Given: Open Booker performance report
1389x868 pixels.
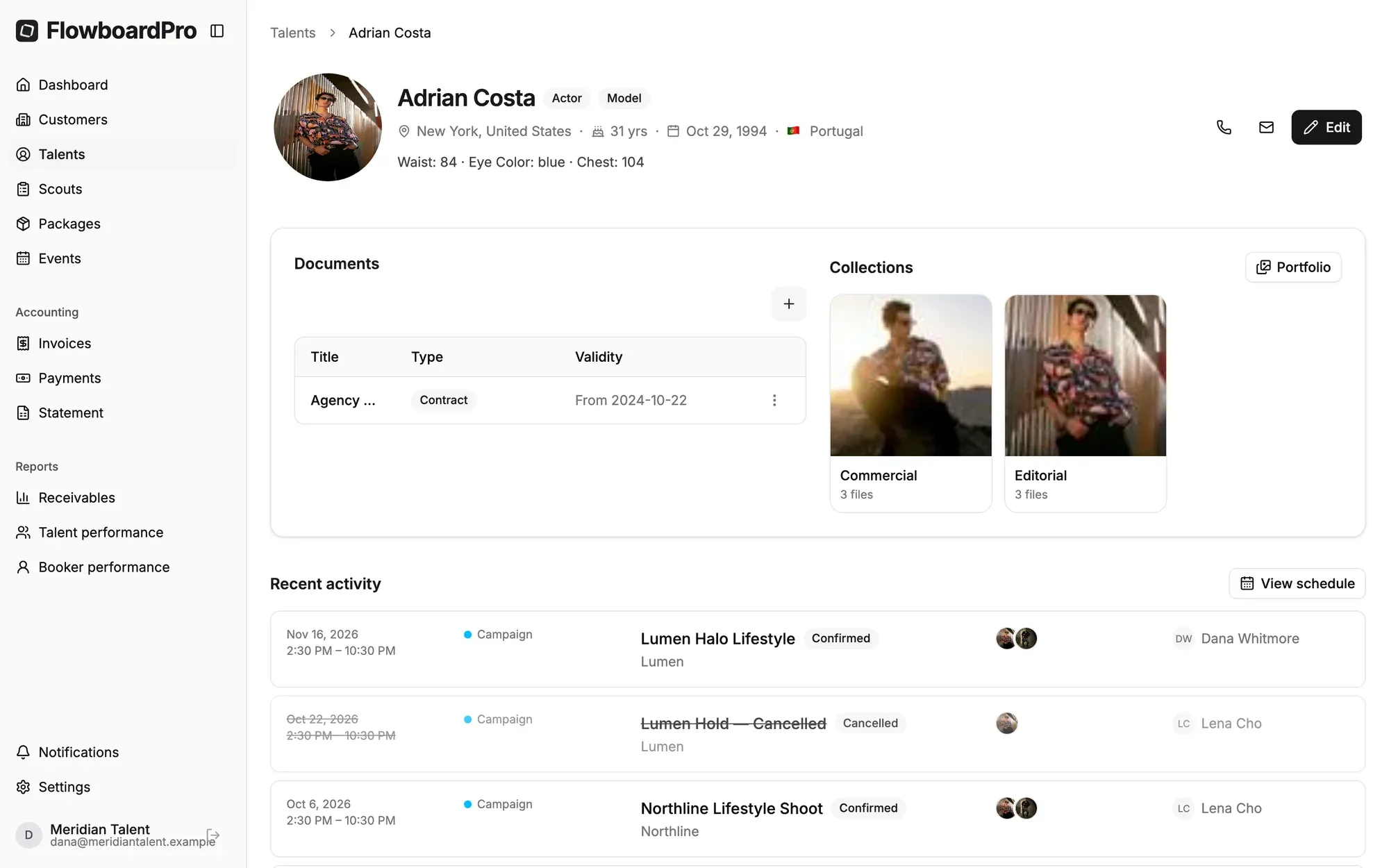Looking at the screenshot, I should [x=124, y=567].
